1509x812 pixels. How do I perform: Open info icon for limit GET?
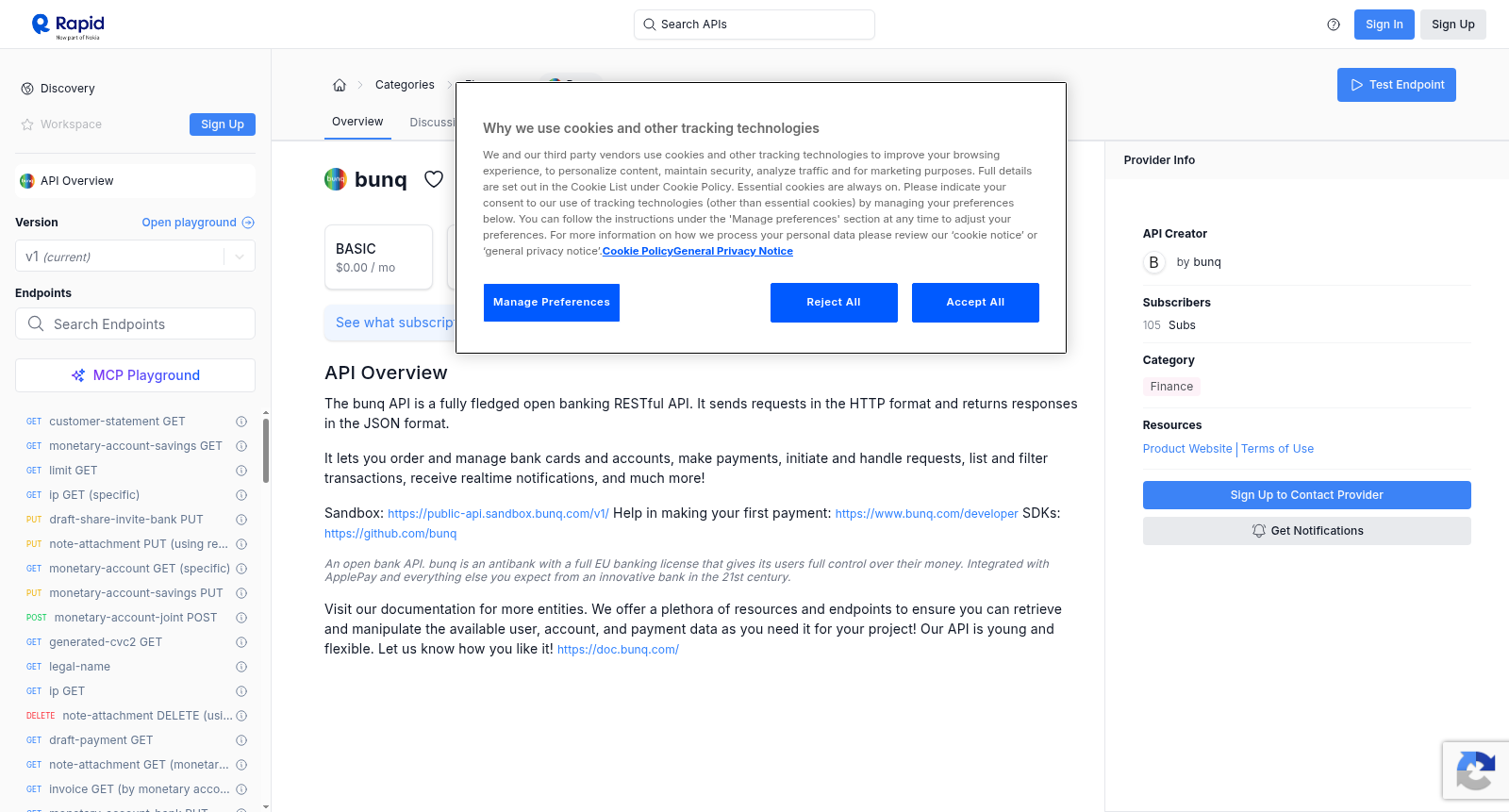pos(241,471)
